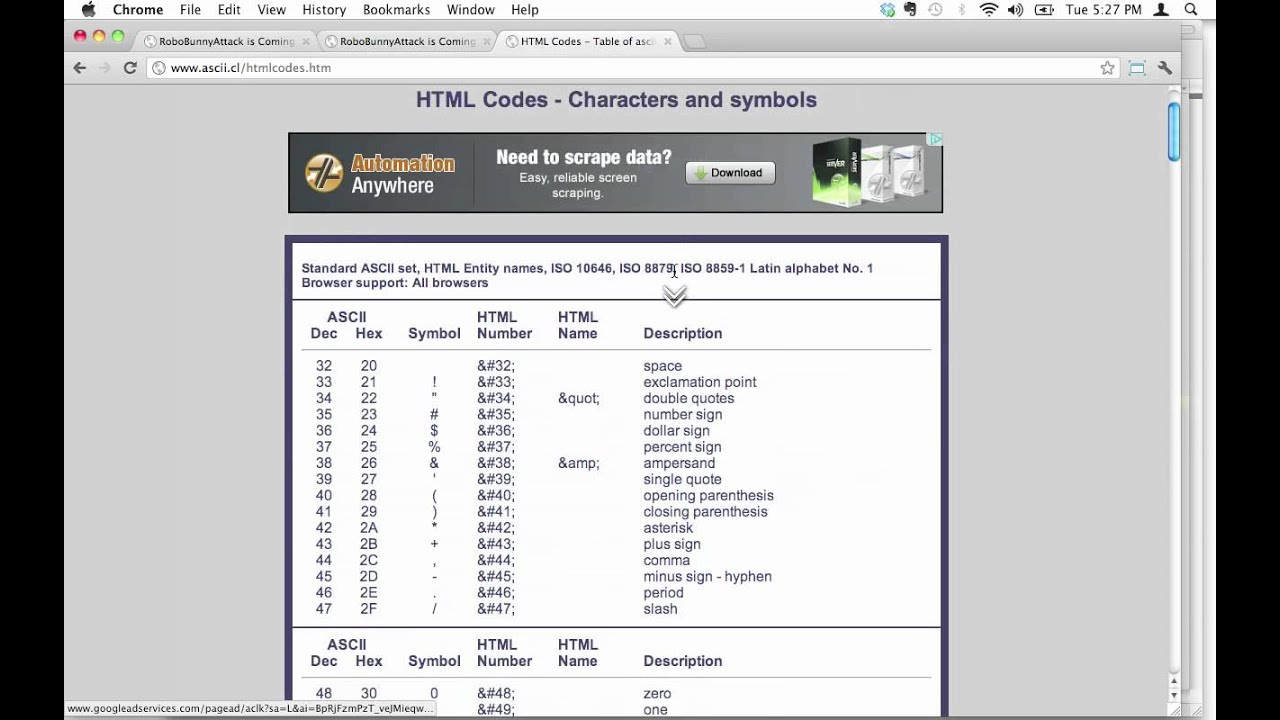Click the '&quot;' HTML name cell

click(579, 398)
